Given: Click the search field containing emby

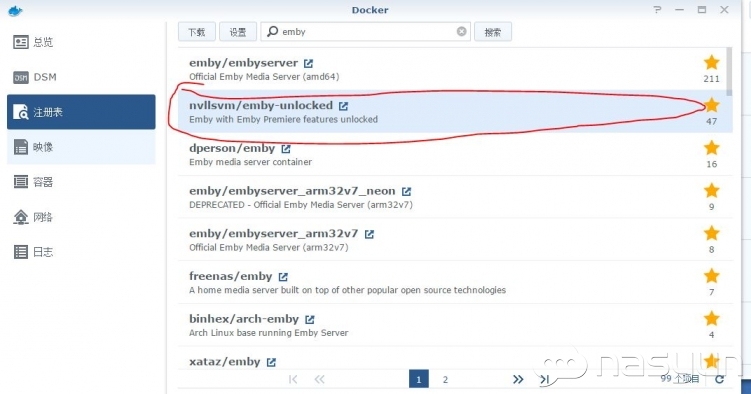Looking at the screenshot, I should pyautogui.click(x=365, y=32).
